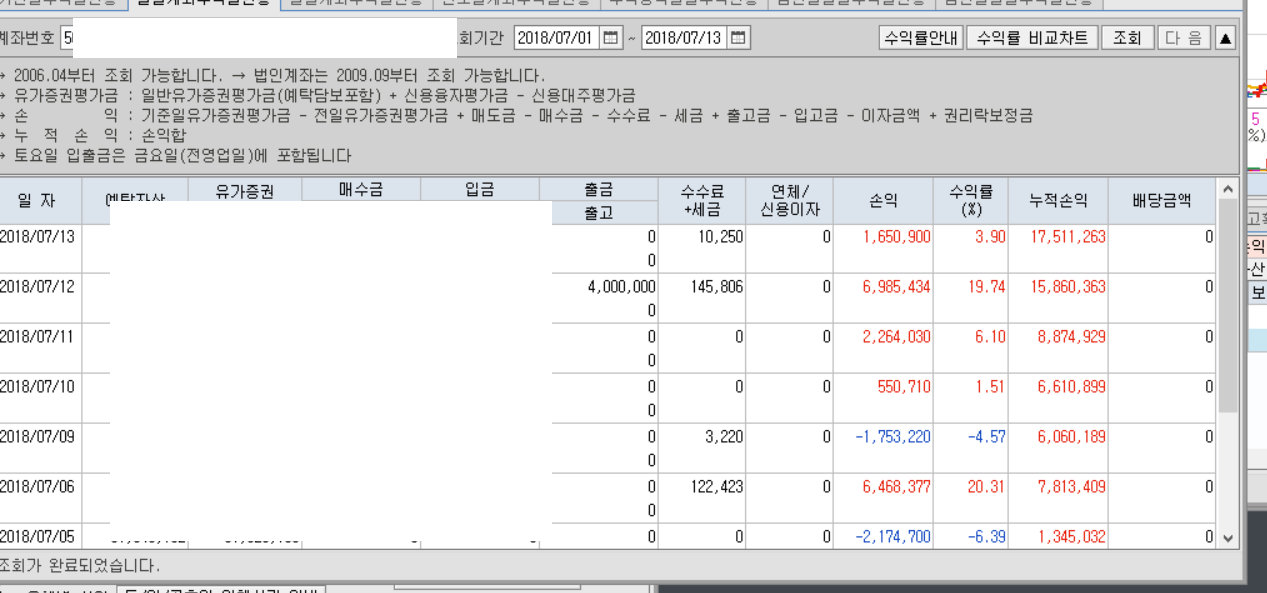
Task: Collapse the info panel with ▲ button
Action: 1225,38
